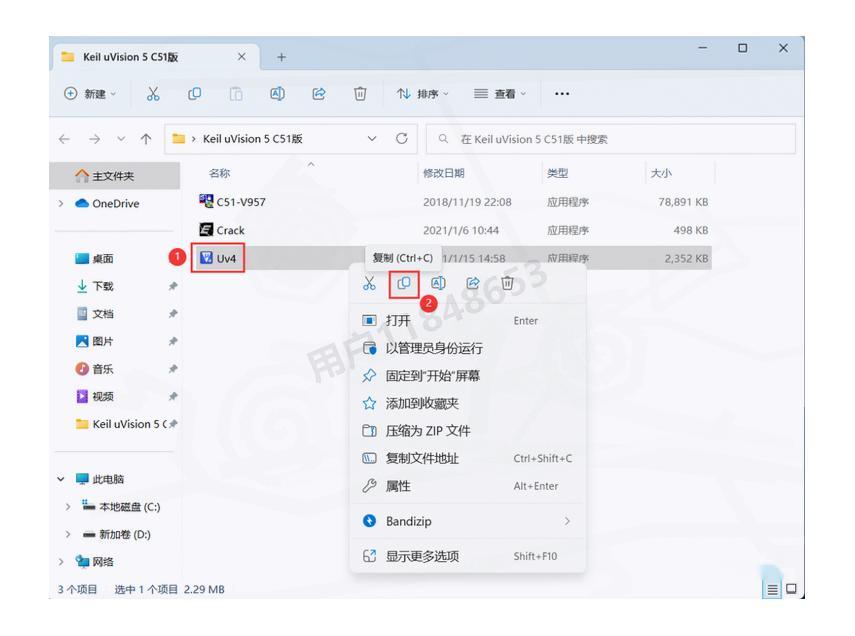Open 图片 in the sidebar
This screenshot has width=855, height=636.
94,341
